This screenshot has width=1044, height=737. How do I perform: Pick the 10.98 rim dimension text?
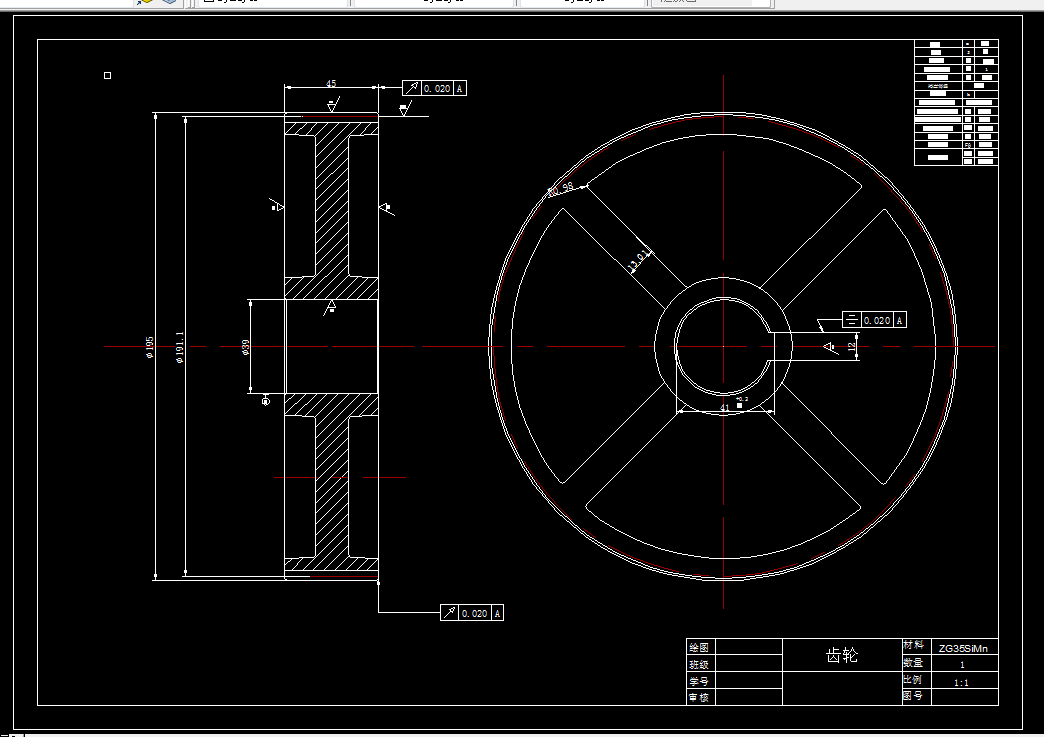tap(561, 190)
